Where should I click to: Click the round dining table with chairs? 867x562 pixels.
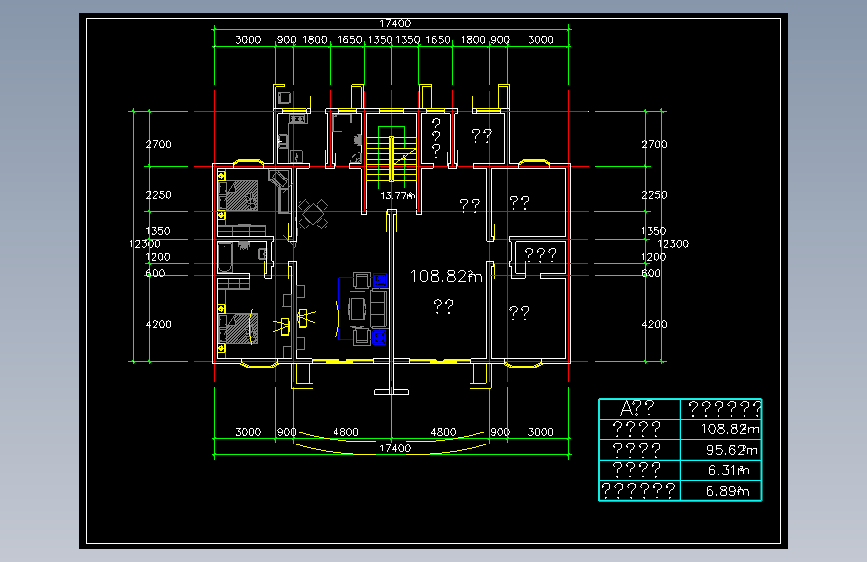313,214
